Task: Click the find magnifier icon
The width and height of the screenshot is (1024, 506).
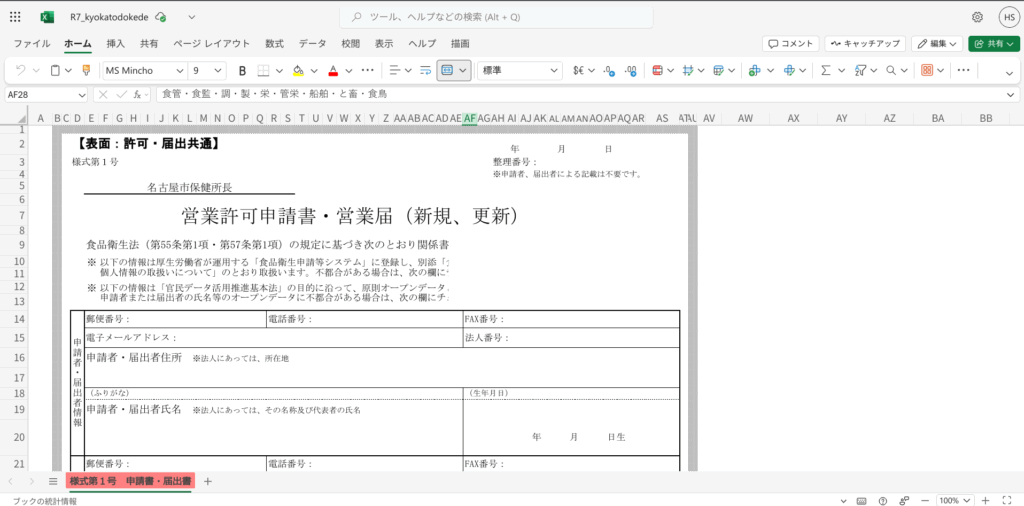Action: click(x=891, y=71)
